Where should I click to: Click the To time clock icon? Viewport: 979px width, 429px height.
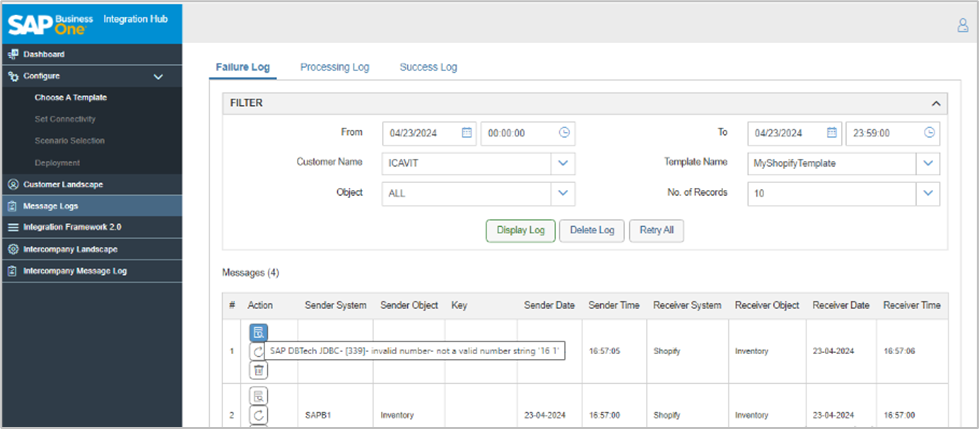(x=929, y=132)
